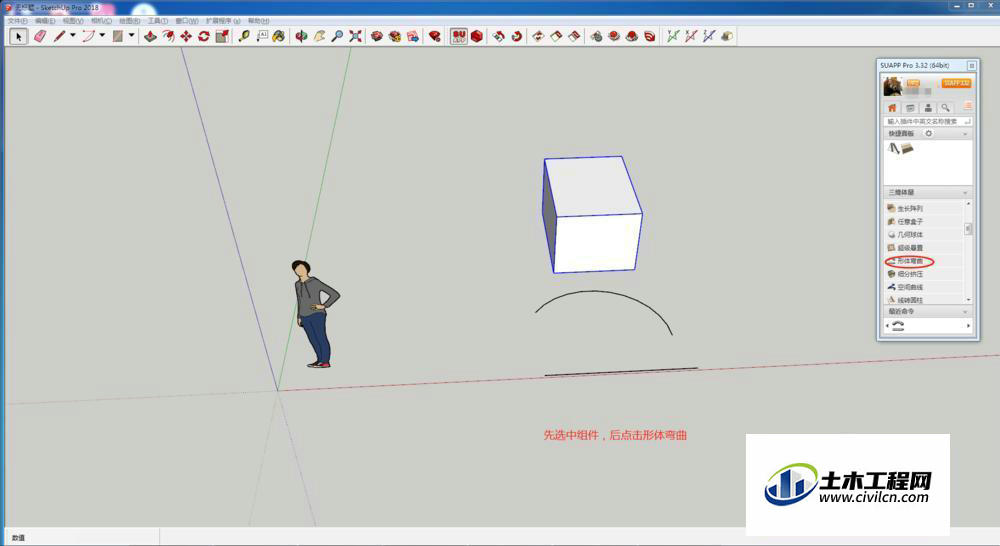This screenshot has width=1000, height=546.
Task: Click the recent commands right arrow
Action: 968,326
